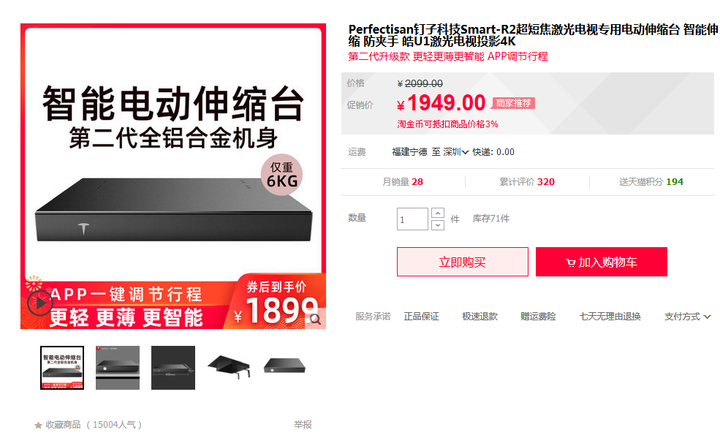Select the first red-bordered product thumbnail
Screen dimensions: 720x438
point(62,368)
